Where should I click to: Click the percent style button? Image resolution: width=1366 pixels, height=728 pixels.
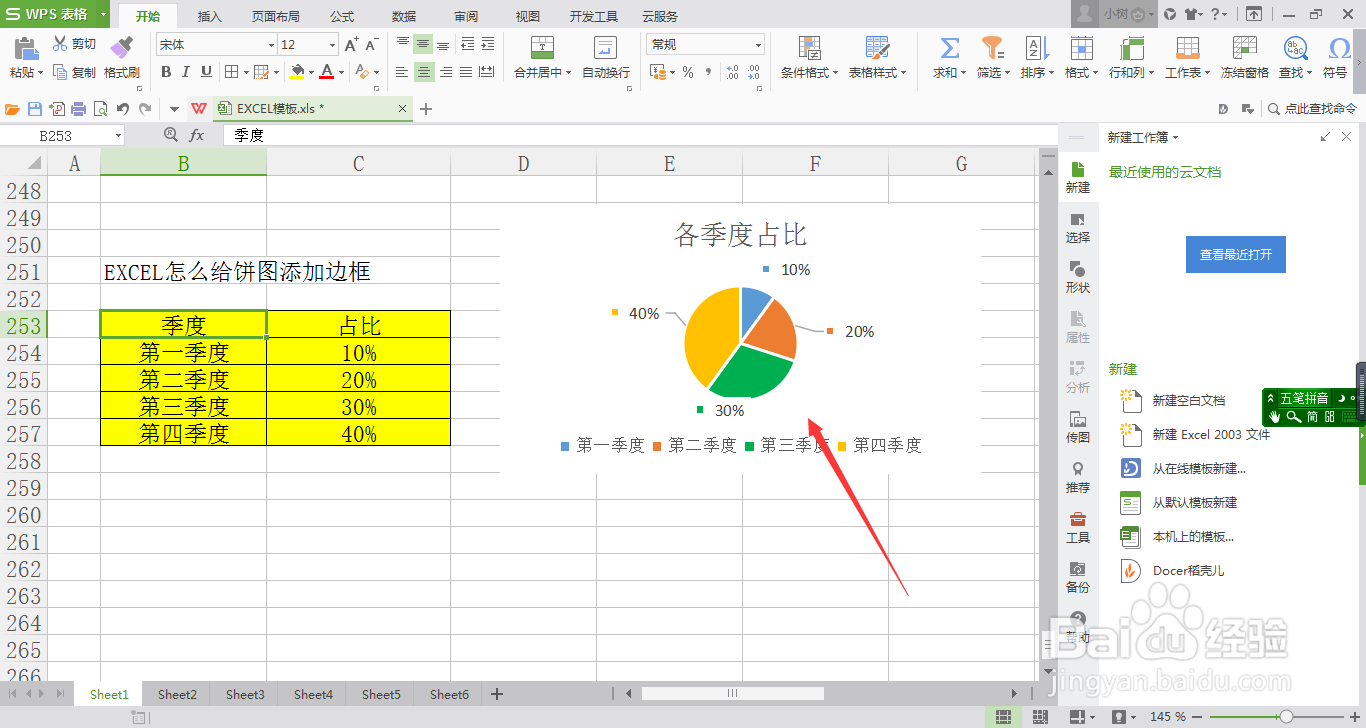[688, 72]
